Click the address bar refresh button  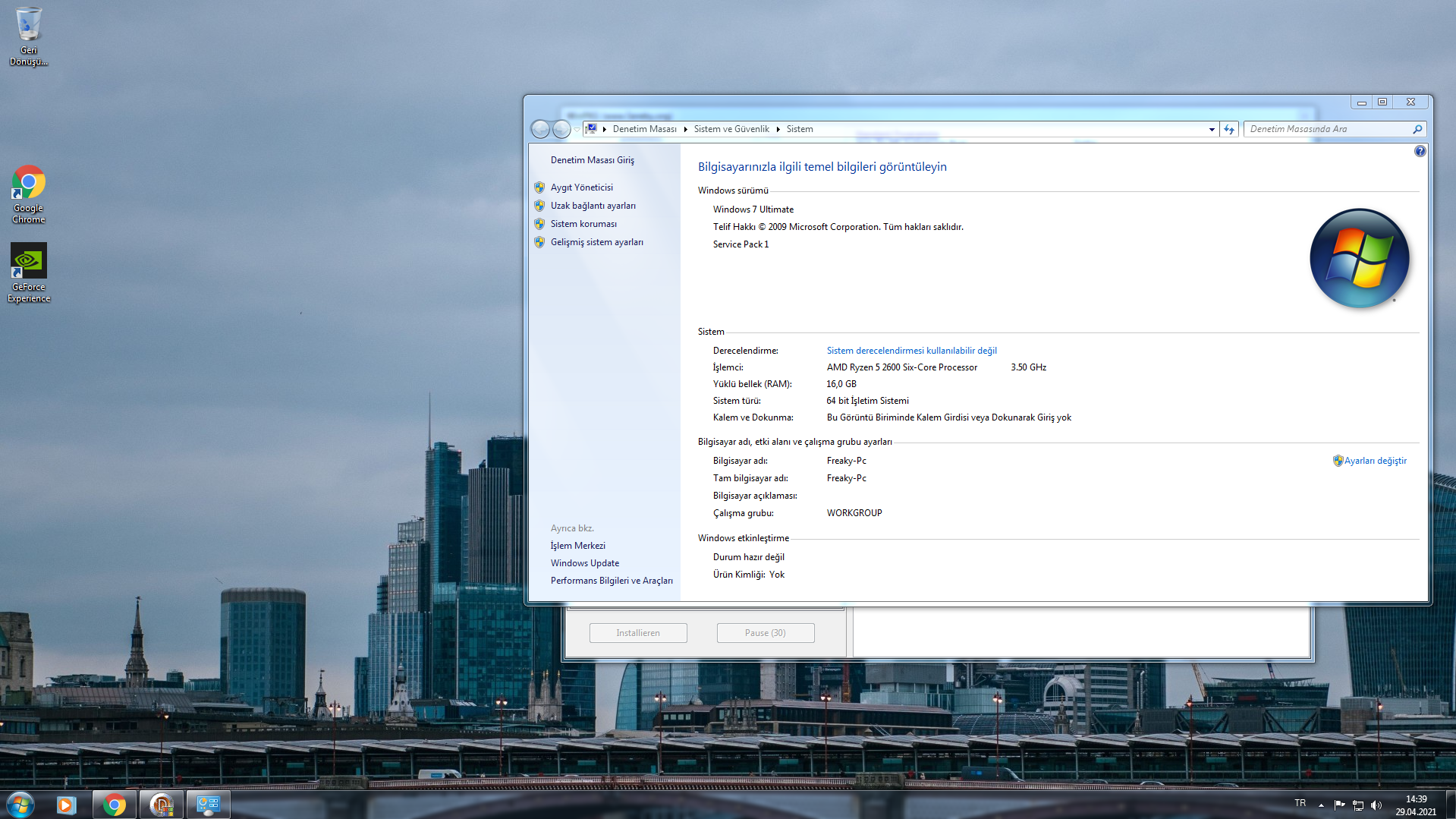(1229, 130)
